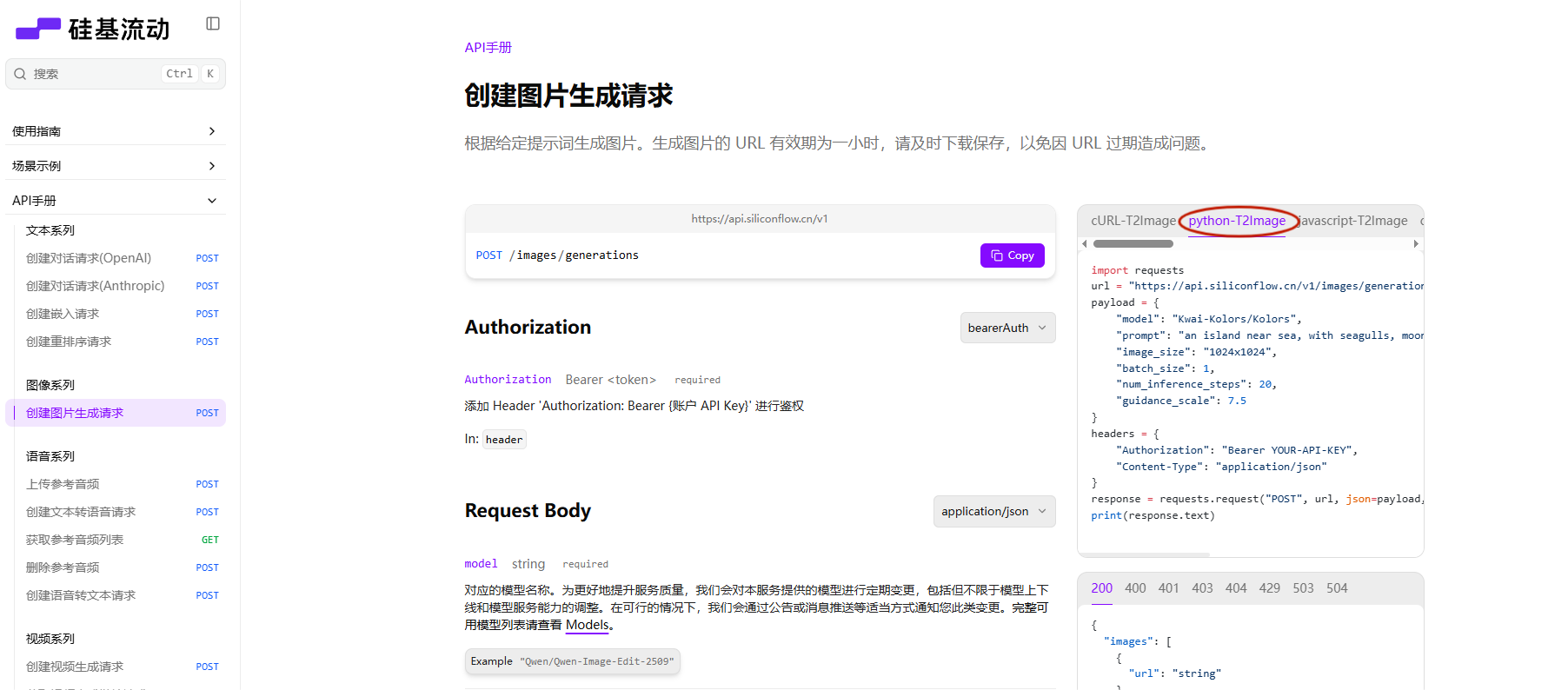This screenshot has width=1568, height=690.
Task: Select 创建图片生成请求 in sidebar
Action: 116,413
